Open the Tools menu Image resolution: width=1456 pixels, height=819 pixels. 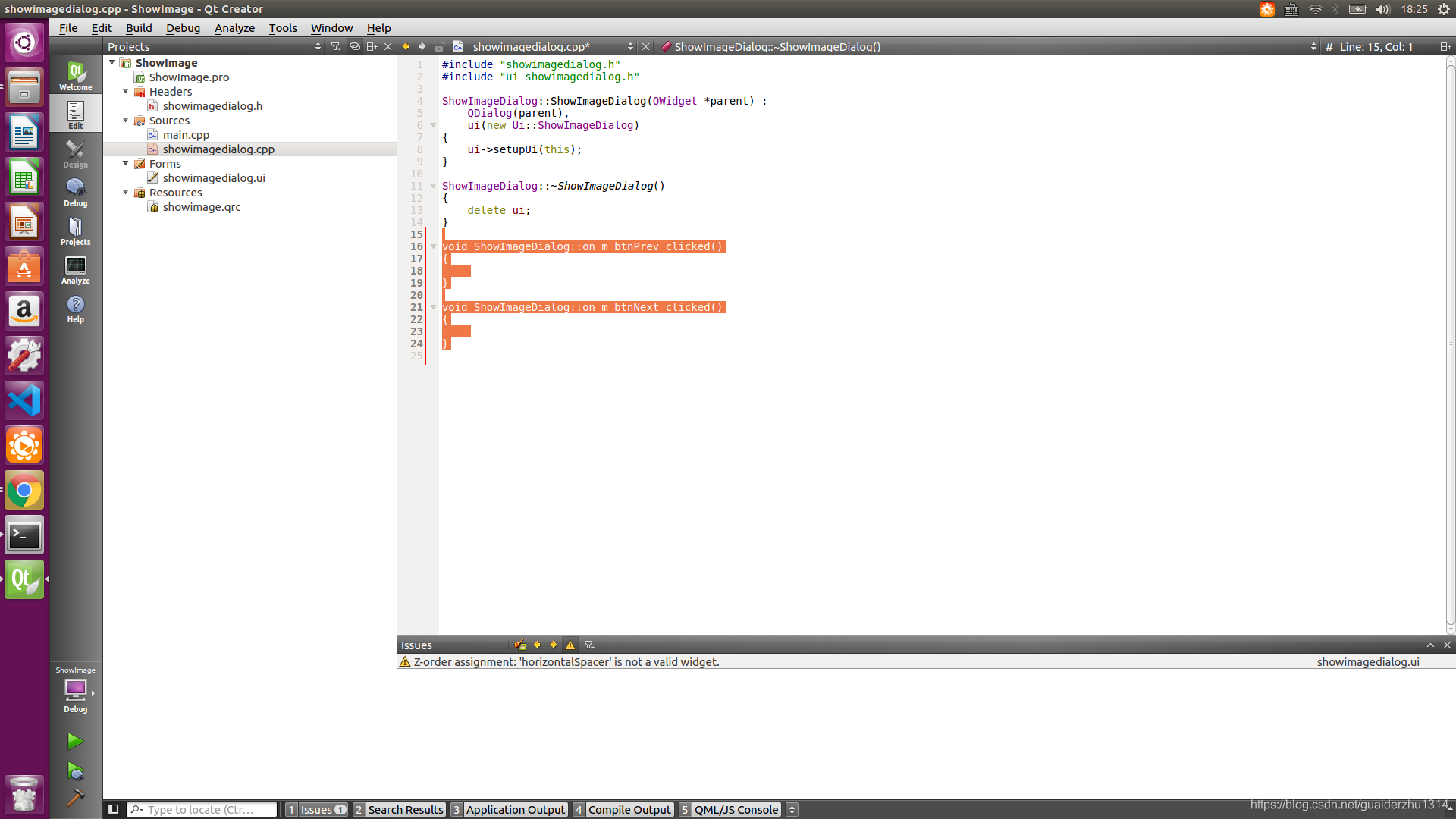283,27
